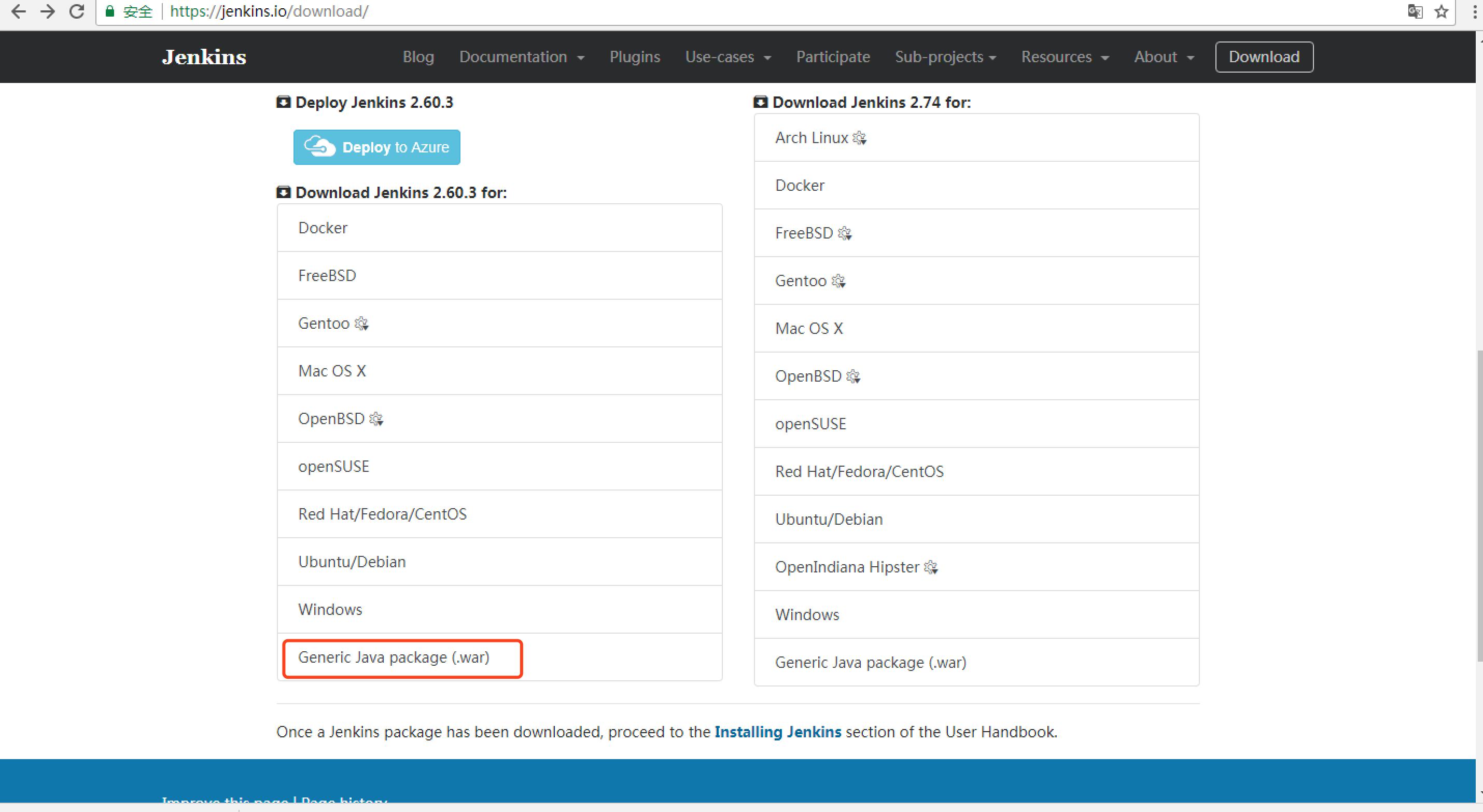Reload the page with refresh icon
Image resolution: width=1483 pixels, height=812 pixels.
[x=77, y=11]
